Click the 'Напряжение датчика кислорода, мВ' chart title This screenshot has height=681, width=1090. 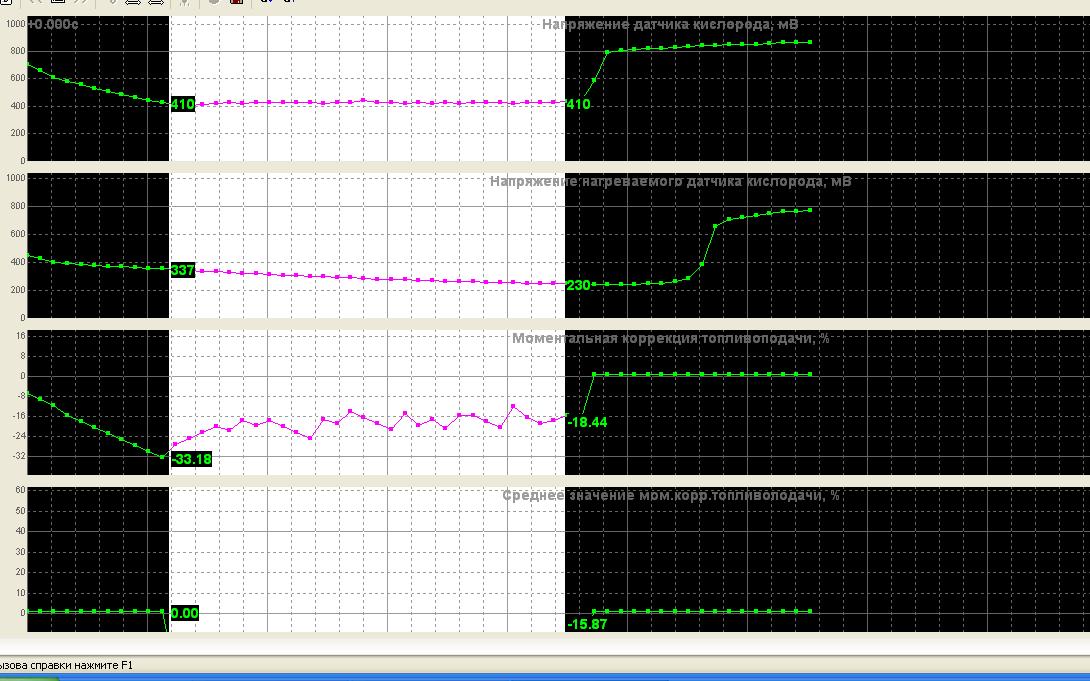pos(670,24)
